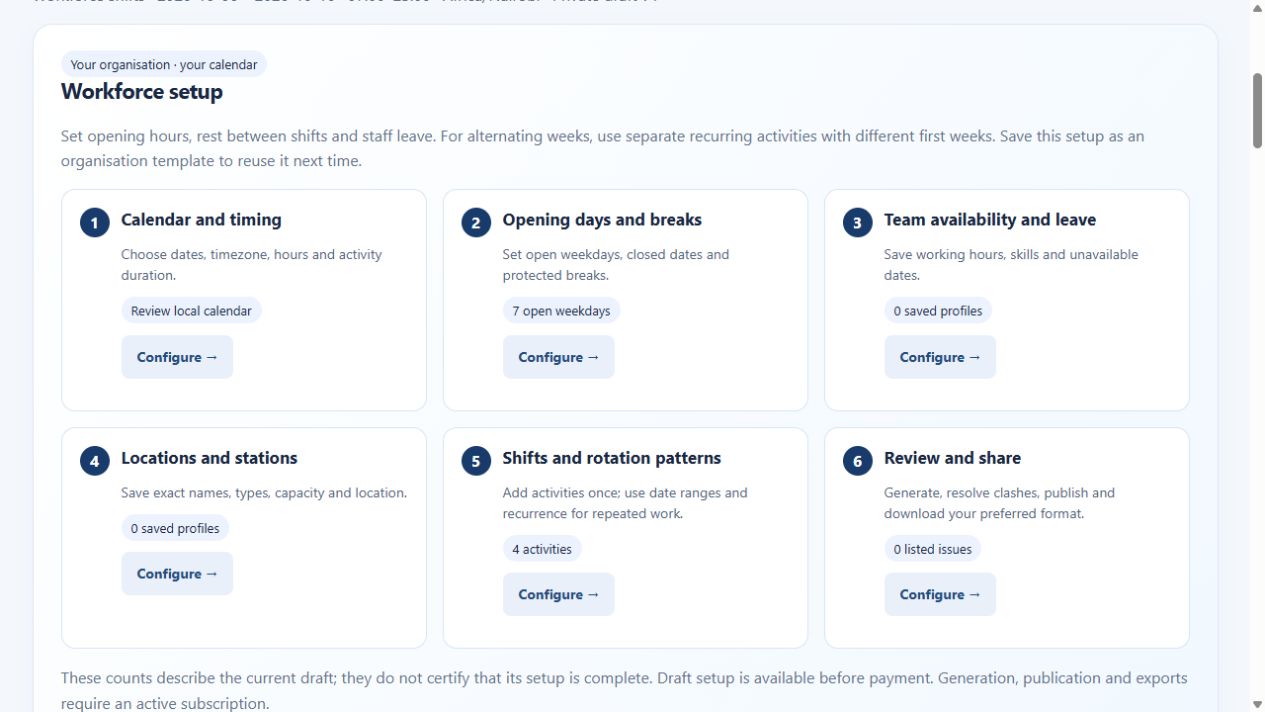Click the '4 activities' chip
This screenshot has height=712, width=1265.
pos(542,549)
